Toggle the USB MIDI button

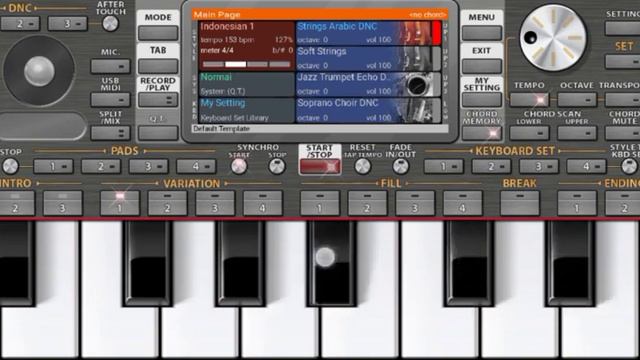tap(110, 100)
